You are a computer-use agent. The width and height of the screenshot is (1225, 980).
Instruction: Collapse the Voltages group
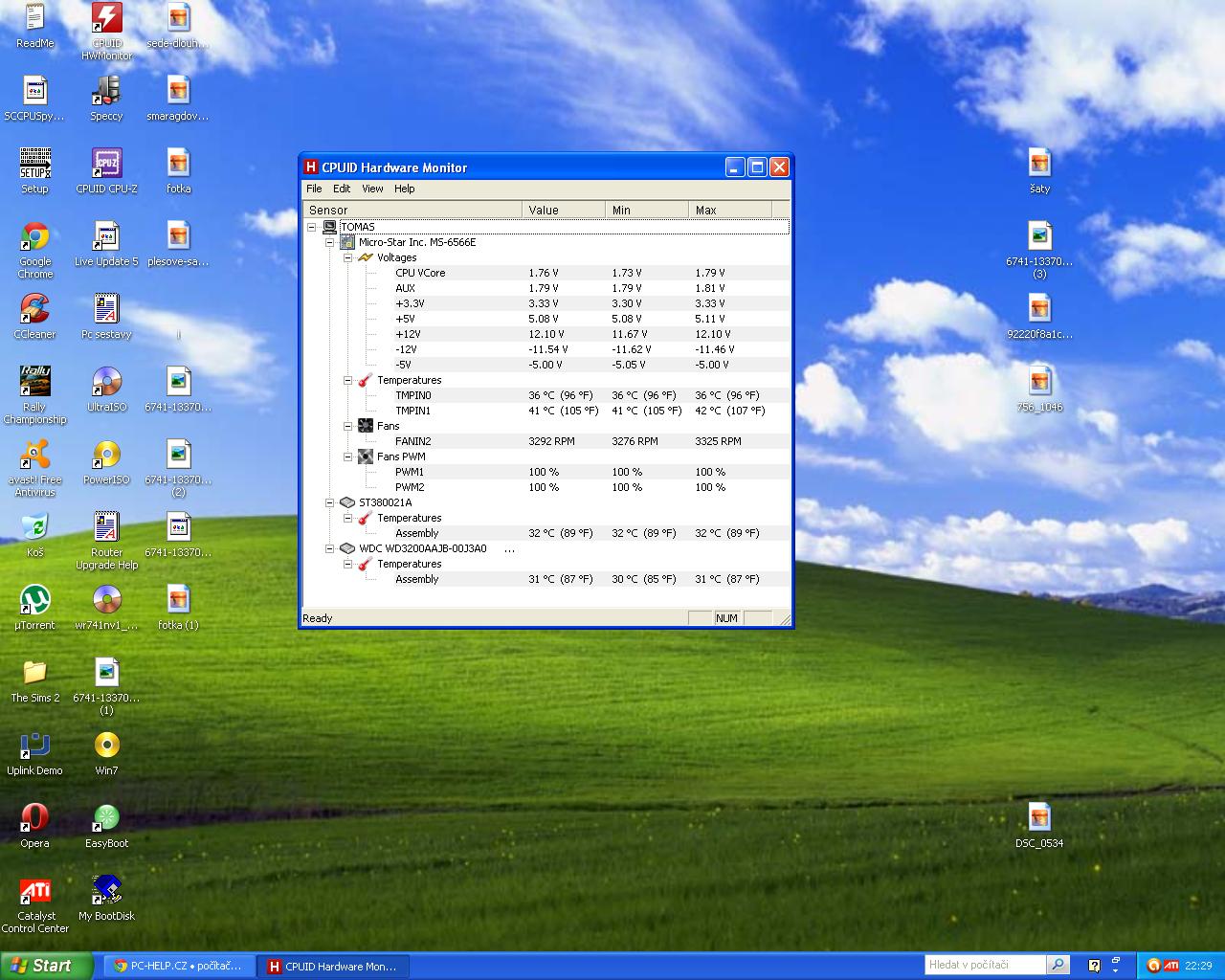[x=348, y=257]
